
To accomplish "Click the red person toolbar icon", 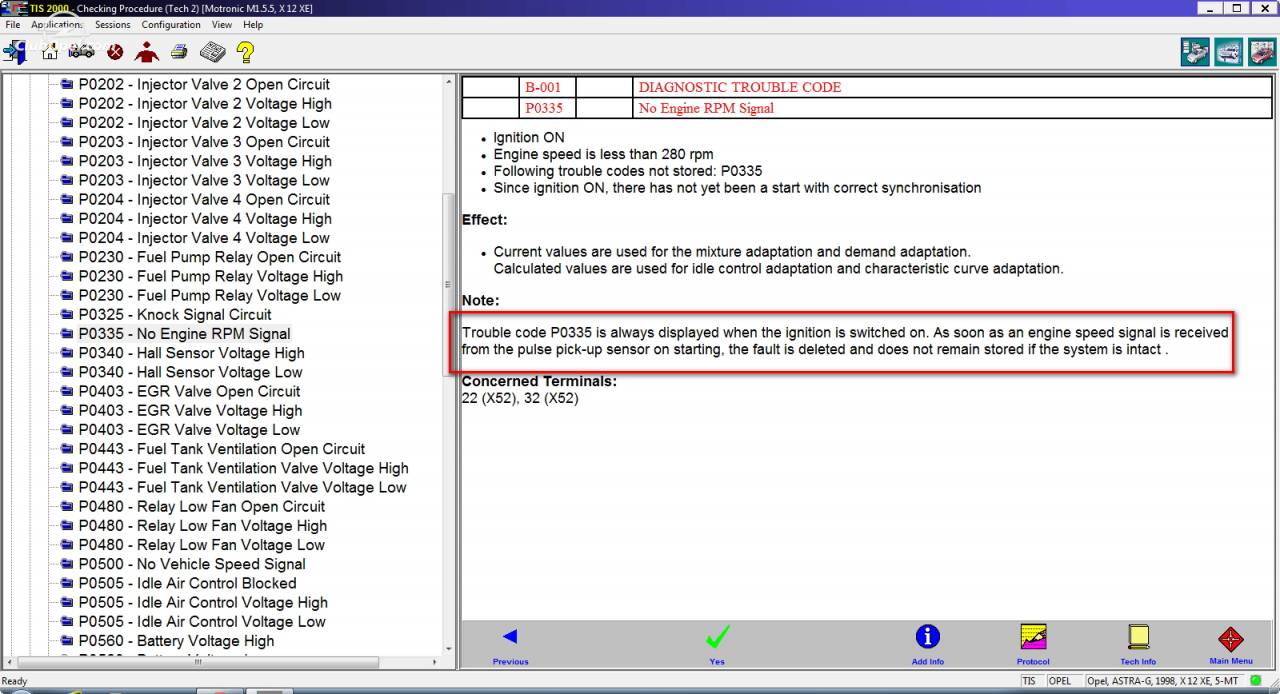I will click(147, 52).
